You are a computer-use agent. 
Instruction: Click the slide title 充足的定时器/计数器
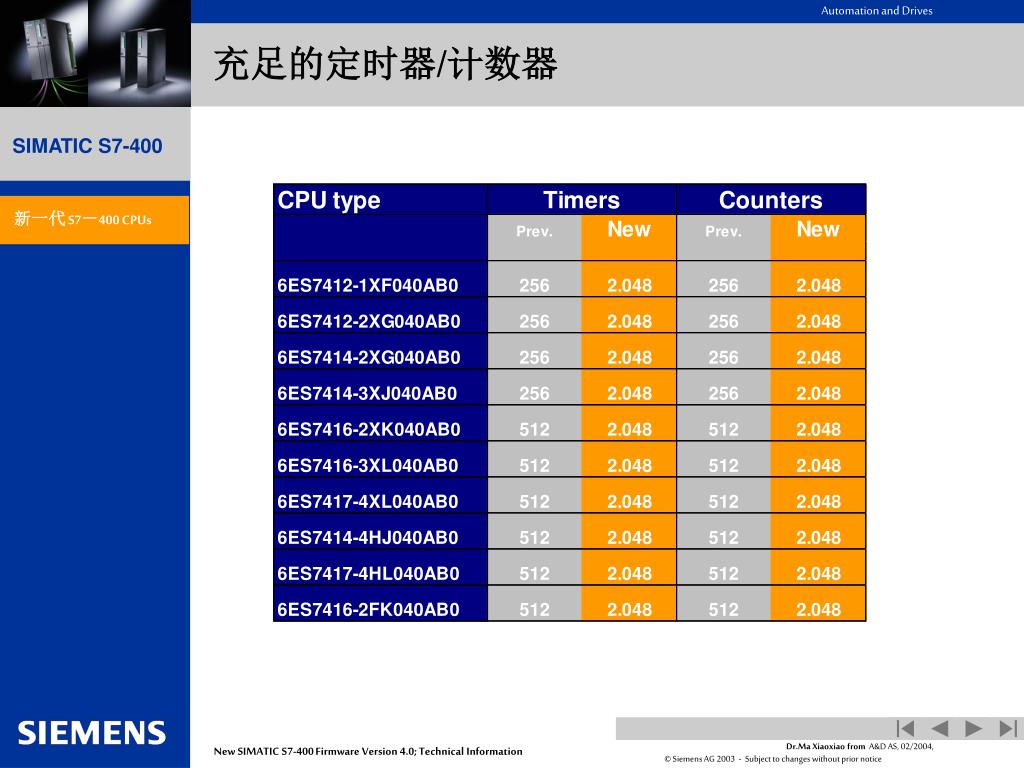385,64
